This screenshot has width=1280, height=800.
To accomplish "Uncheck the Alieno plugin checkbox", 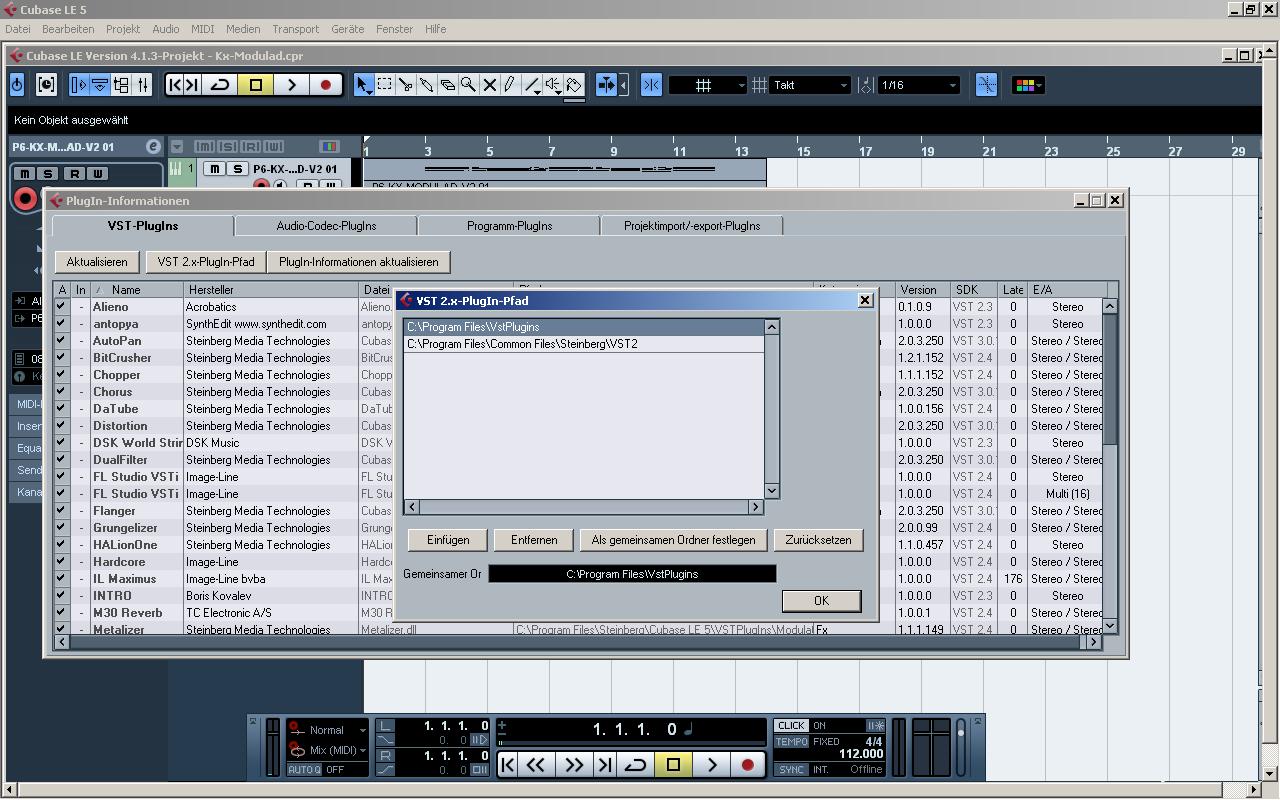I will click(x=62, y=307).
